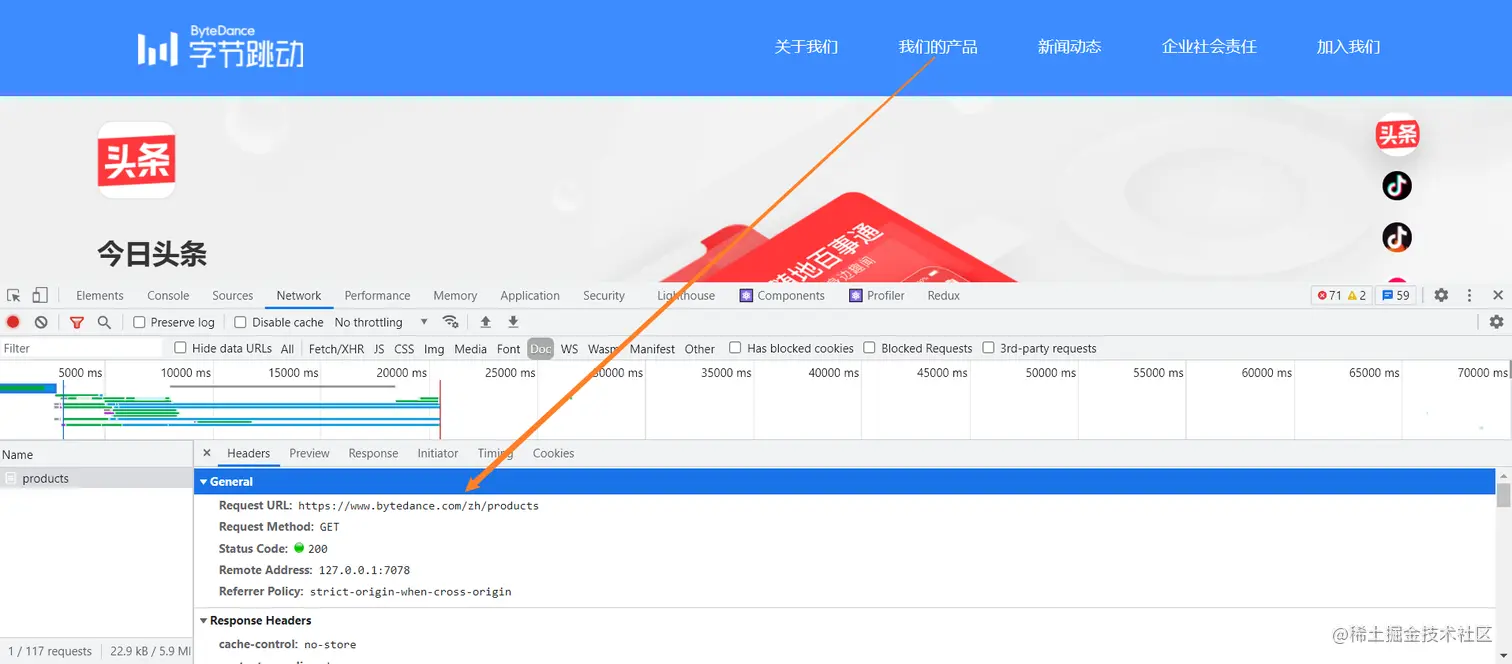This screenshot has width=1512, height=664.
Task: Open DevTools settings gear in tab bar
Action: 1441,295
